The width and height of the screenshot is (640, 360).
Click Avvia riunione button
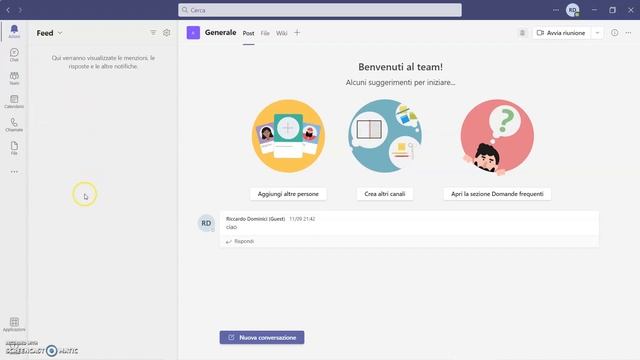[562, 33]
